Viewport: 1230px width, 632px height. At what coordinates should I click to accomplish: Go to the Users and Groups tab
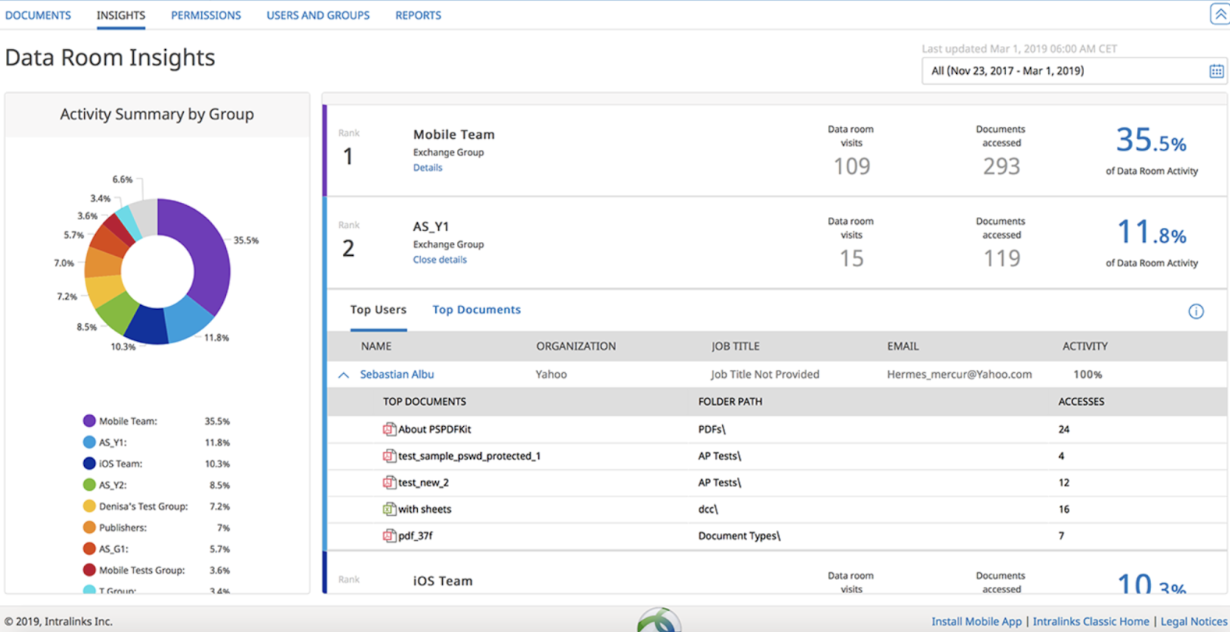(x=317, y=15)
